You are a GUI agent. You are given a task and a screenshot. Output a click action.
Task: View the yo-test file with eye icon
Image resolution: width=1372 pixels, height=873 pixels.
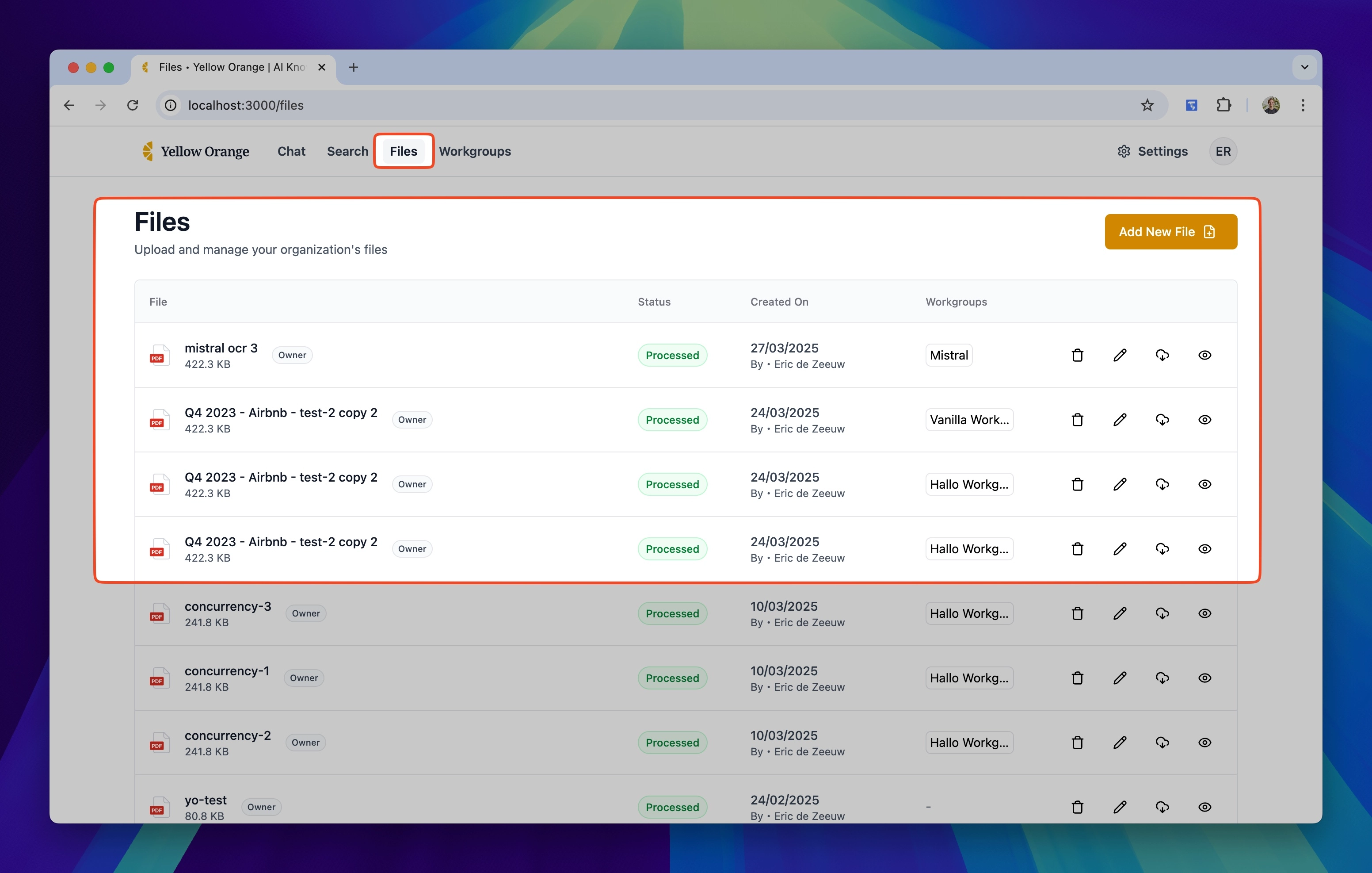(x=1204, y=807)
